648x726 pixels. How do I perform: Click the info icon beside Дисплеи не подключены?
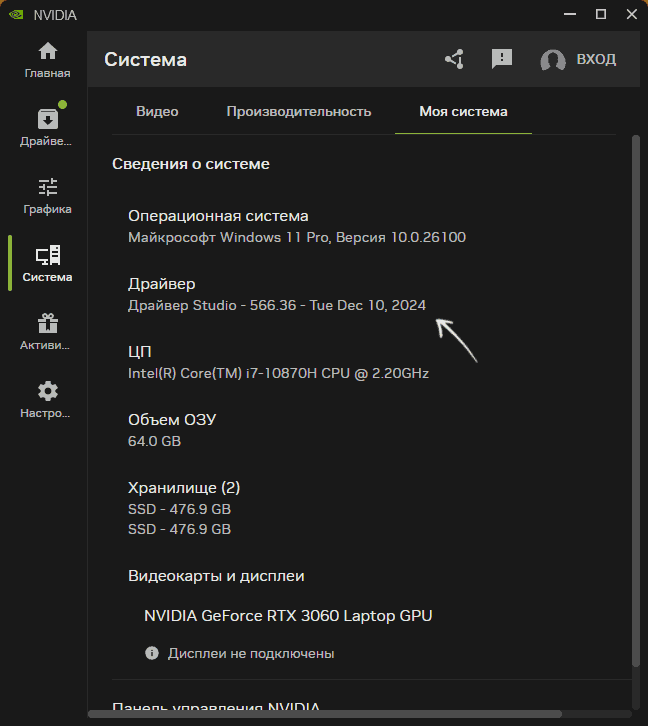(x=152, y=653)
